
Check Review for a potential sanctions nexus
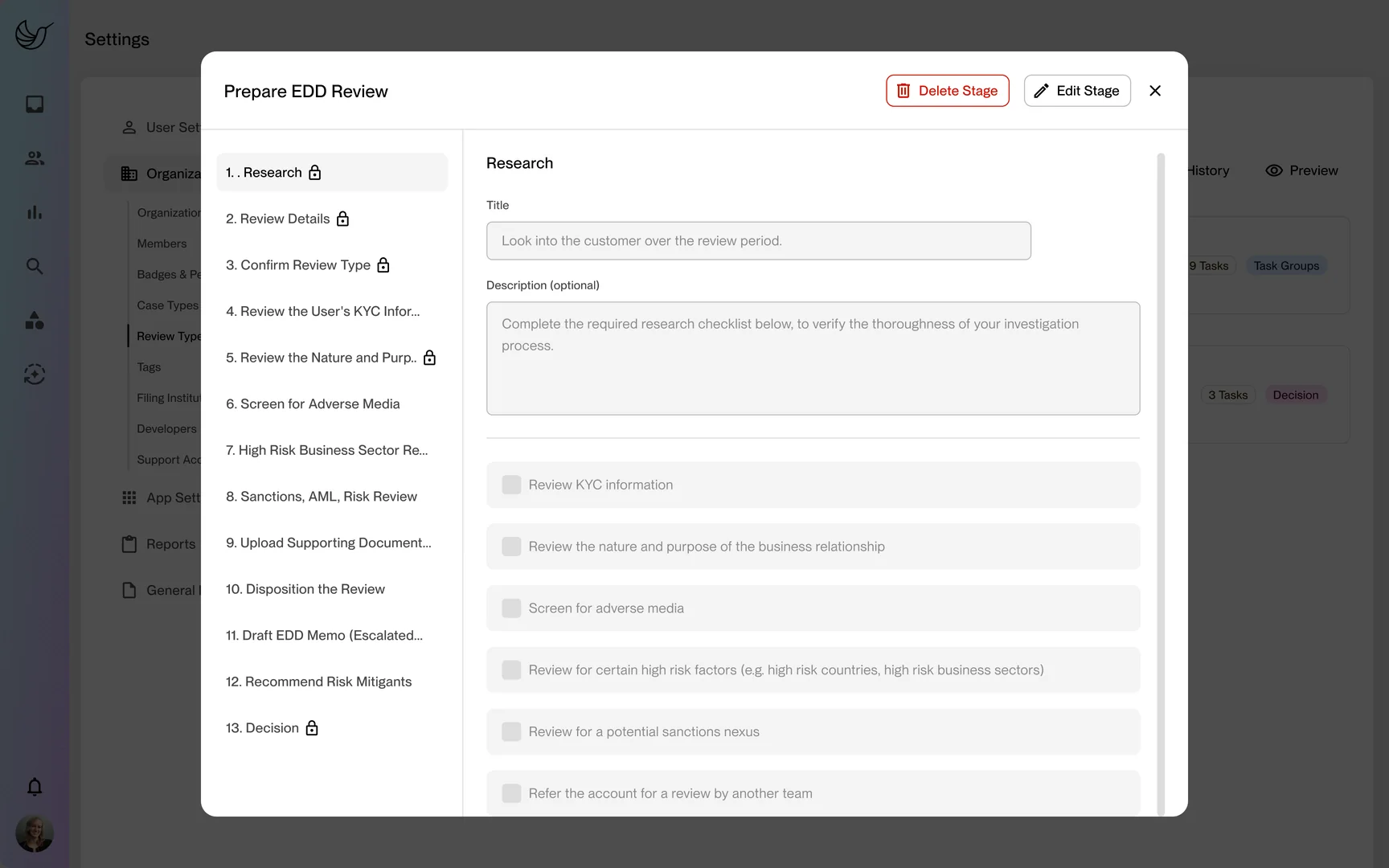click(x=511, y=731)
